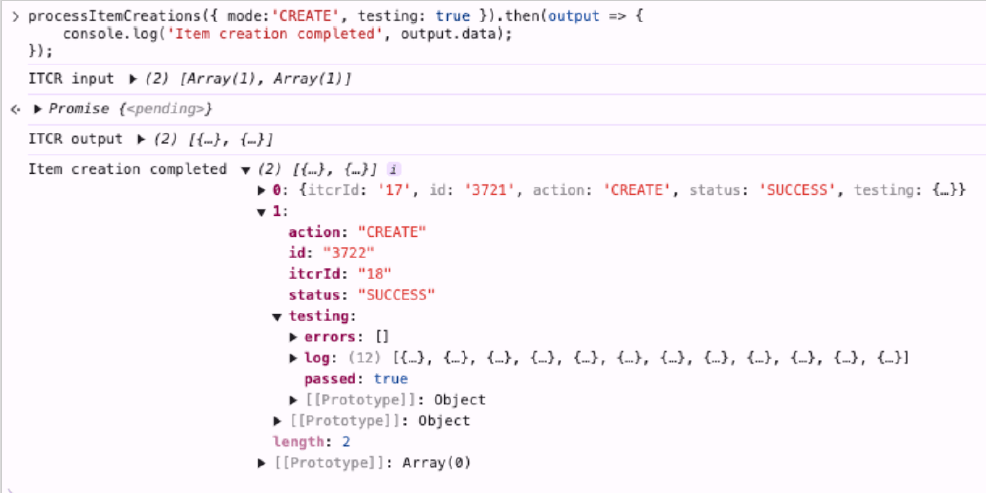Expand the log array of 12 entries
This screenshot has width=986, height=493.
(x=293, y=358)
